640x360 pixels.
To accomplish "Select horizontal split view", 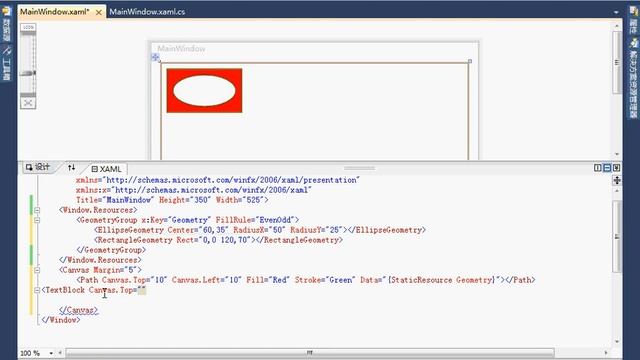I will click(607, 168).
